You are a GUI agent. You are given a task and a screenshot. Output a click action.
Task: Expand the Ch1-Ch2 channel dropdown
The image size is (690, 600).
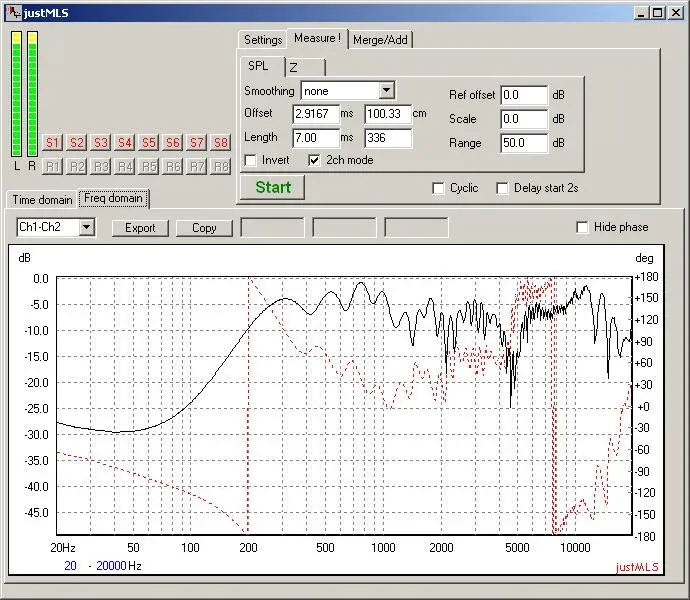(x=87, y=227)
